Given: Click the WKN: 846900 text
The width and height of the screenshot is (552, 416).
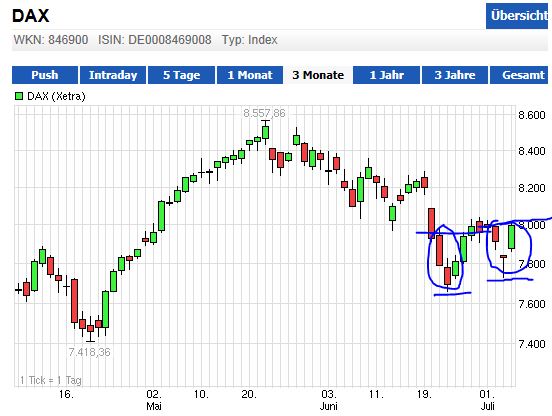Looking at the screenshot, I should coord(51,40).
